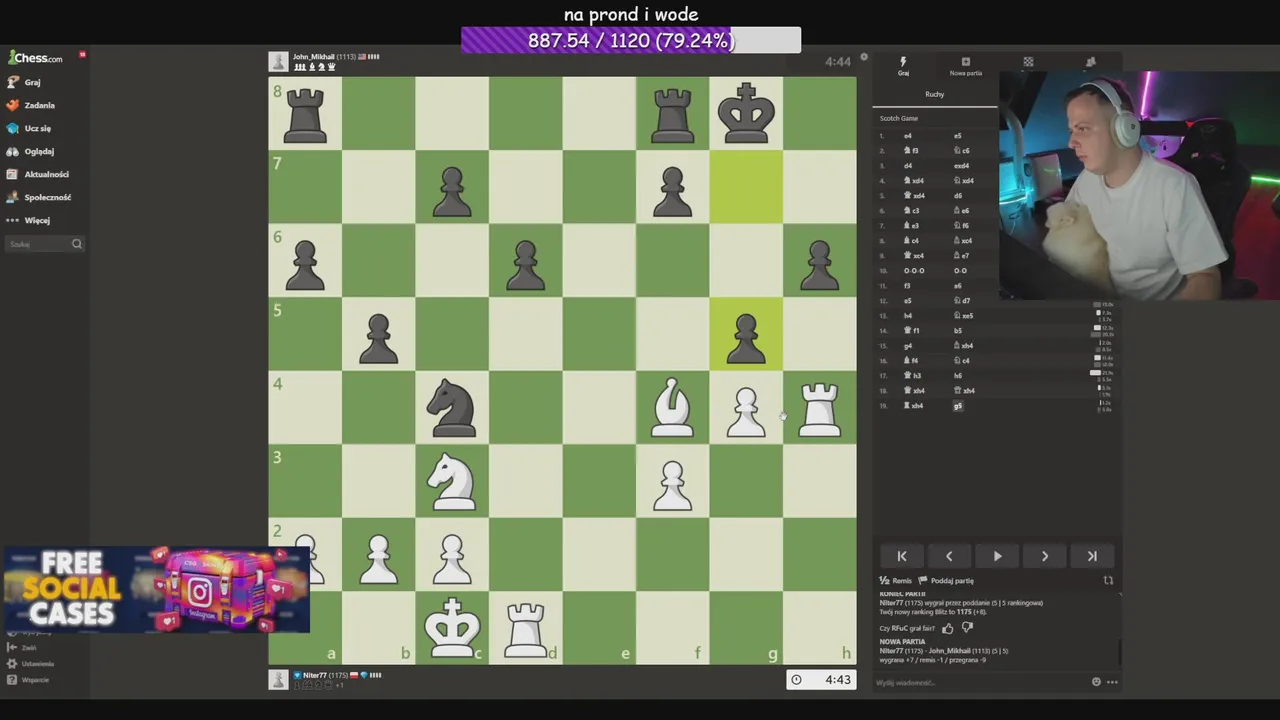Open sidebar Ustawienia settings
The width and height of the screenshot is (1280, 720).
[30, 664]
